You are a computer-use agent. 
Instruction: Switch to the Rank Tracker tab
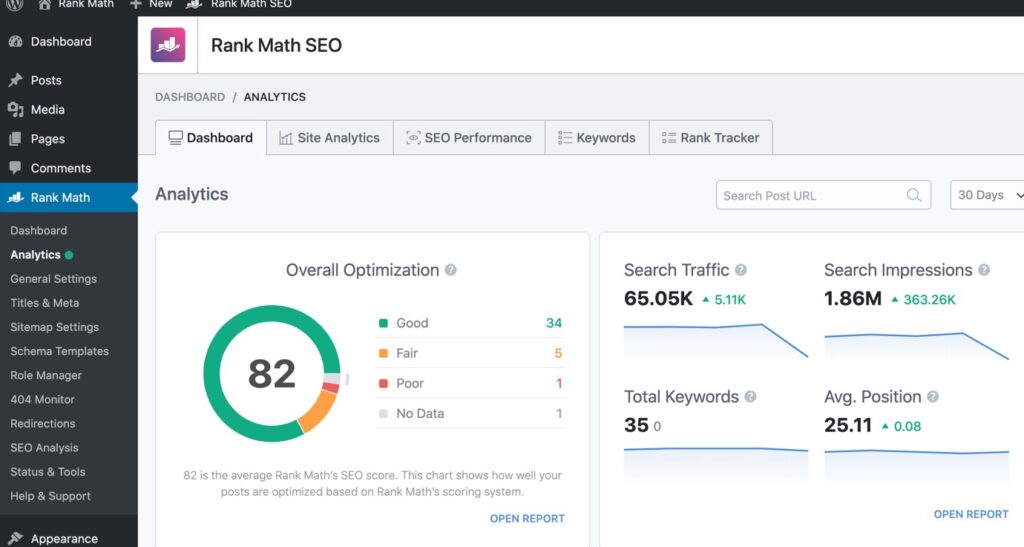tap(711, 138)
